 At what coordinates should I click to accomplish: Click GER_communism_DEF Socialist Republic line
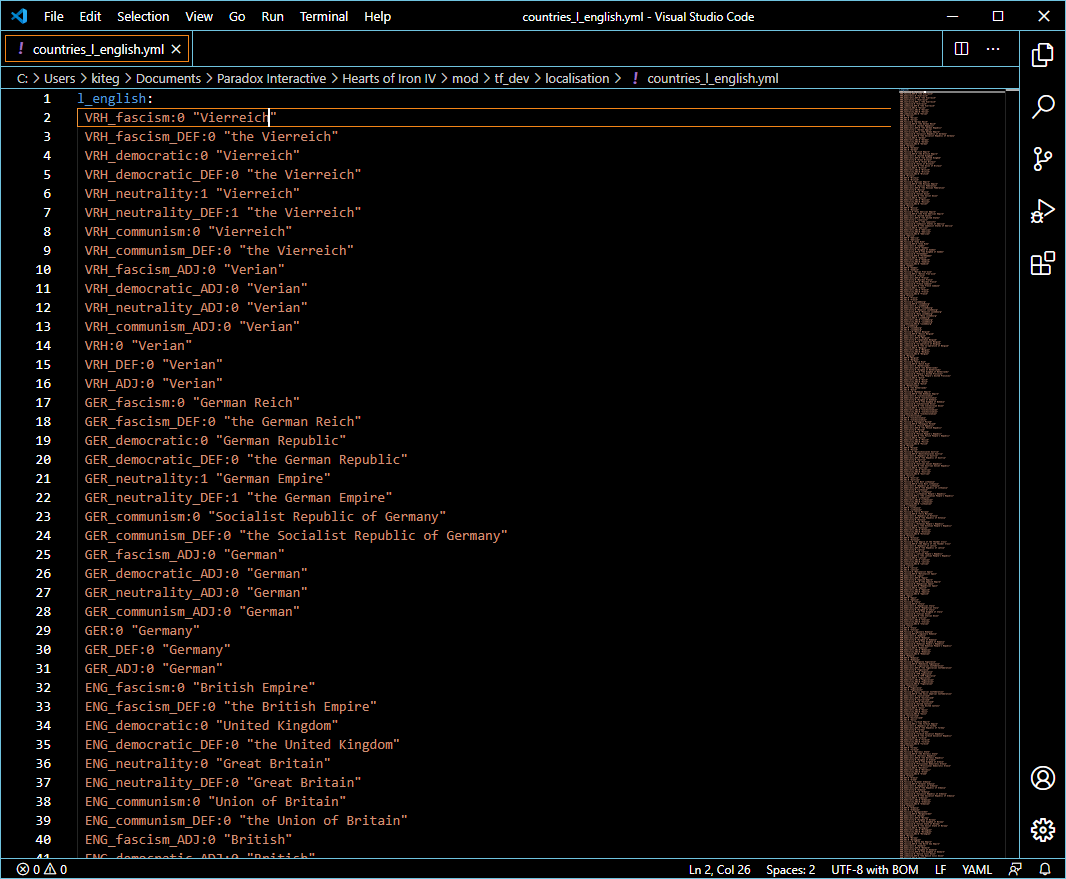(296, 536)
